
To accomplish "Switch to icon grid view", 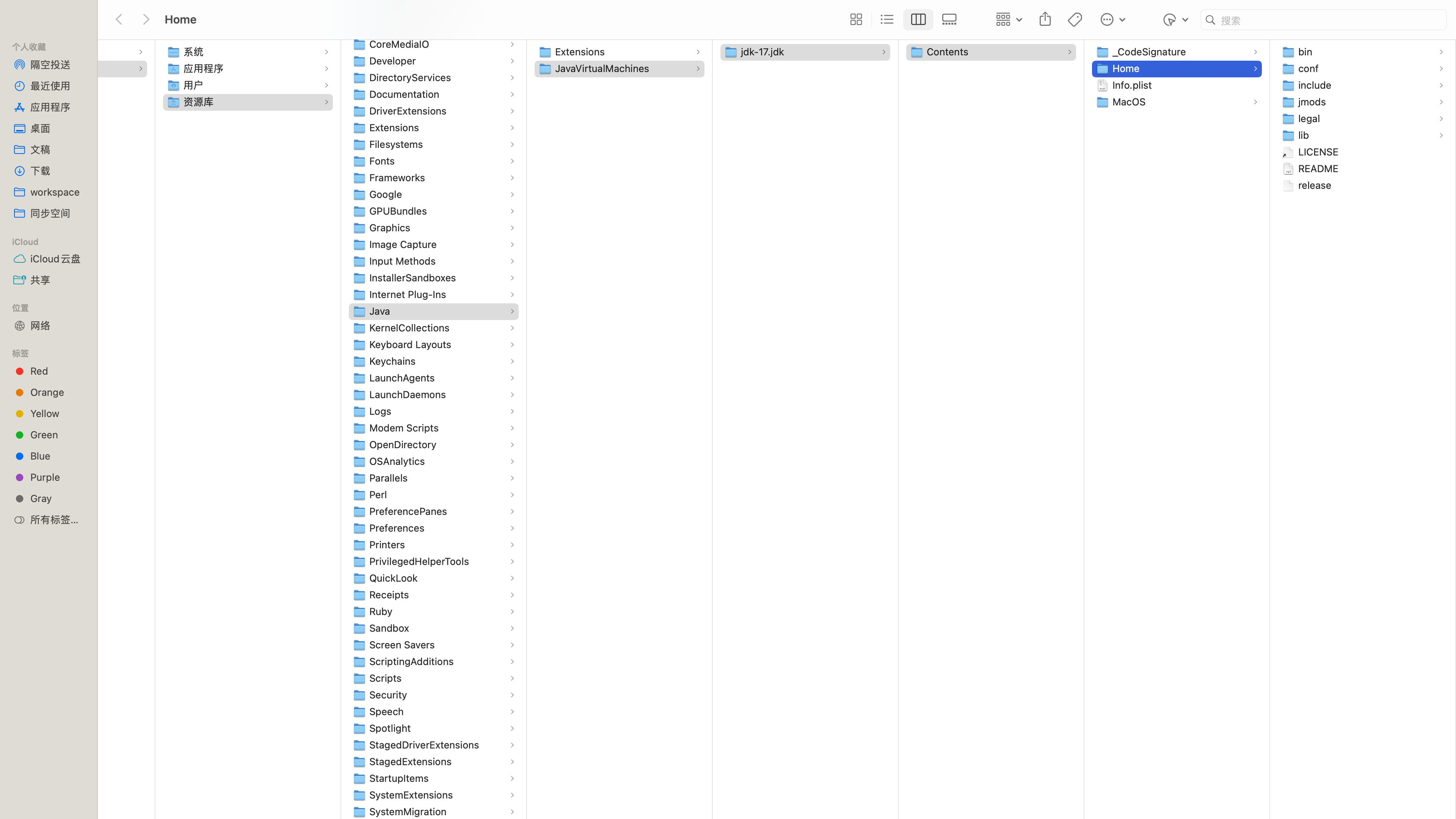I will 856,20.
